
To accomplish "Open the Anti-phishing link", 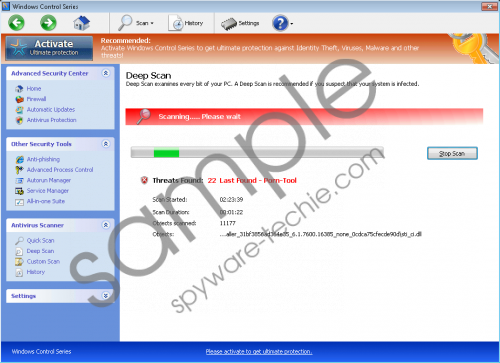I will [x=43, y=159].
